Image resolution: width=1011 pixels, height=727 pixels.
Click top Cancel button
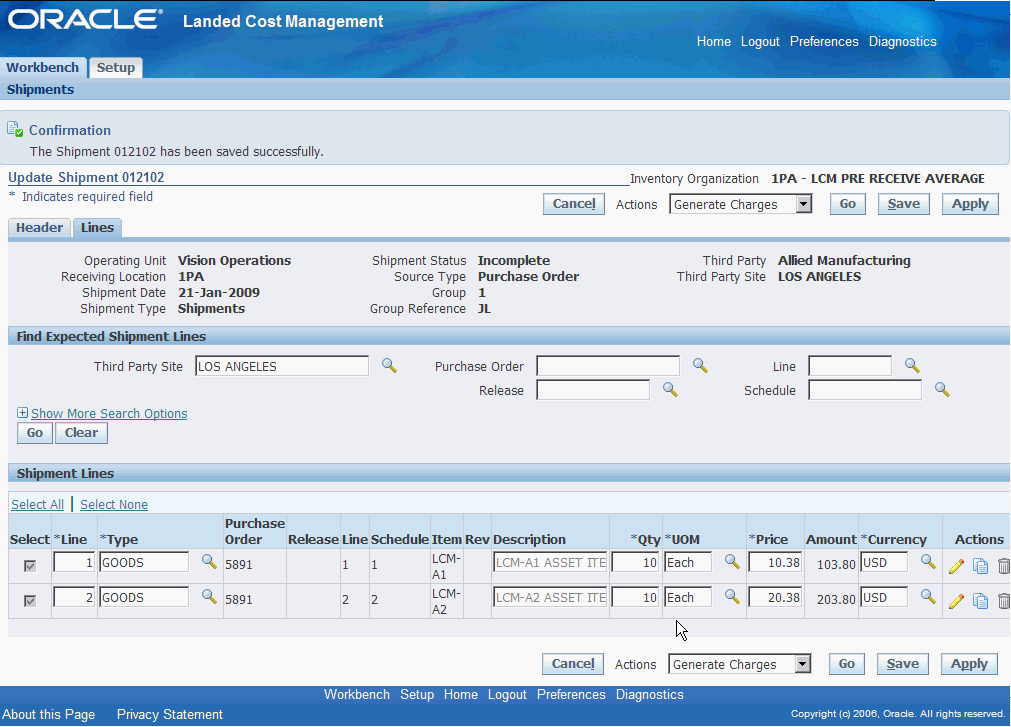[574, 204]
